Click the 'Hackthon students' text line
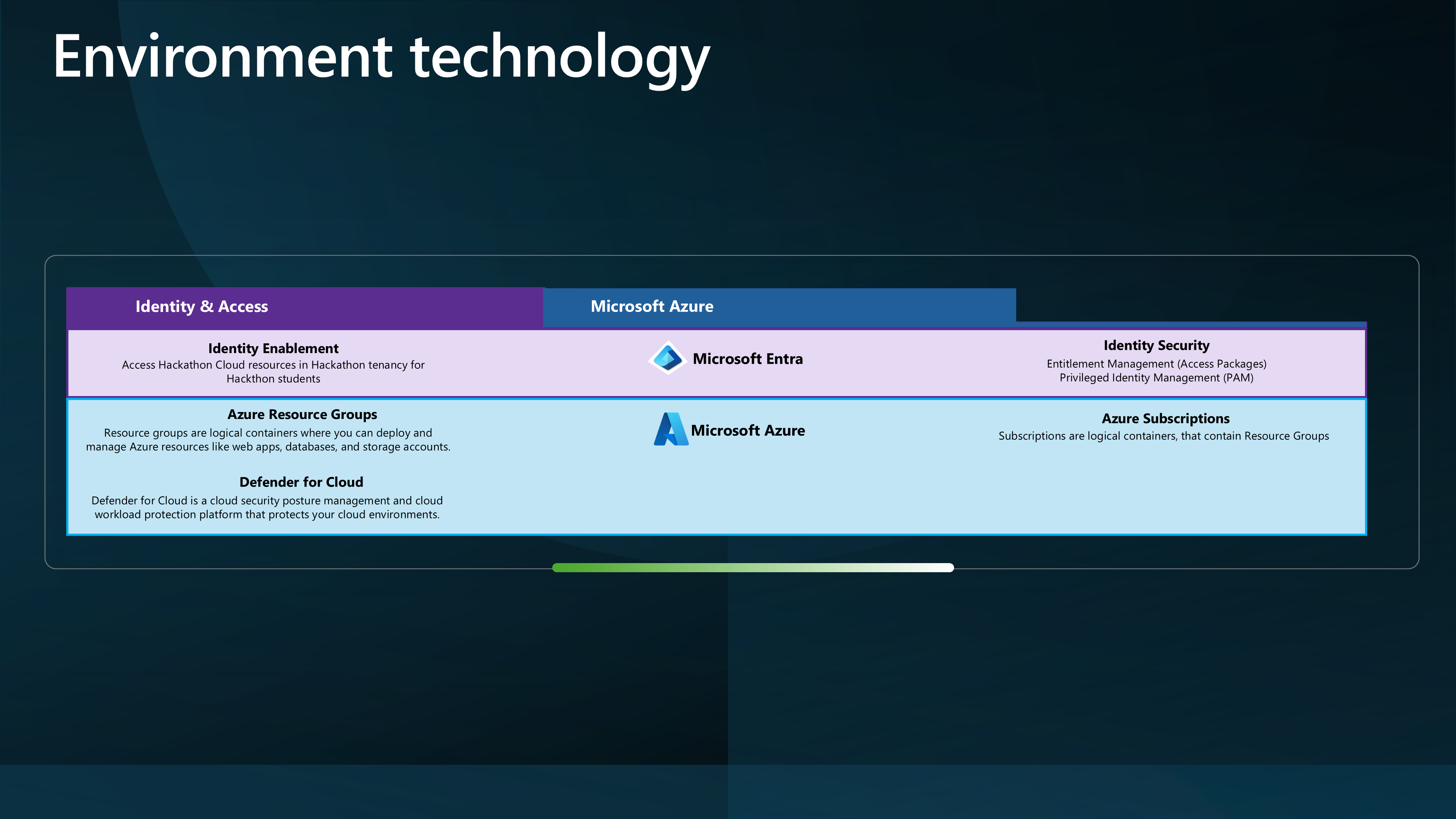Viewport: 1456px width, 819px height. tap(273, 379)
